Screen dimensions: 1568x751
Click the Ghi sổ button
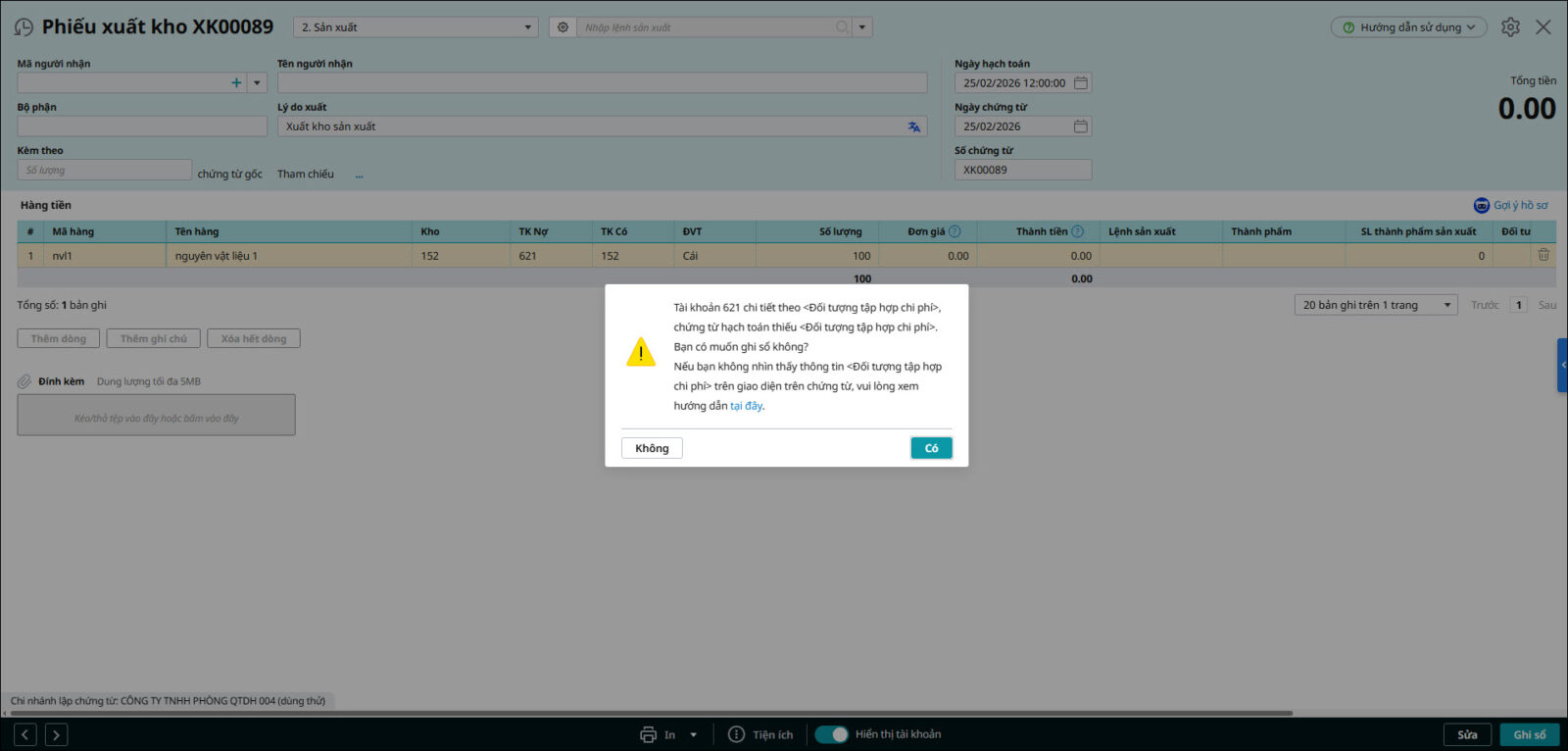point(1529,734)
